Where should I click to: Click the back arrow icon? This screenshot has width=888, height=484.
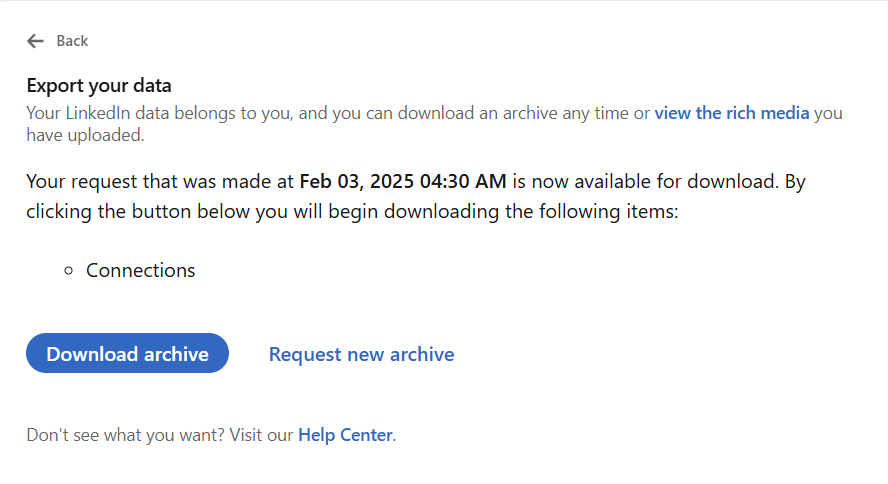point(36,41)
